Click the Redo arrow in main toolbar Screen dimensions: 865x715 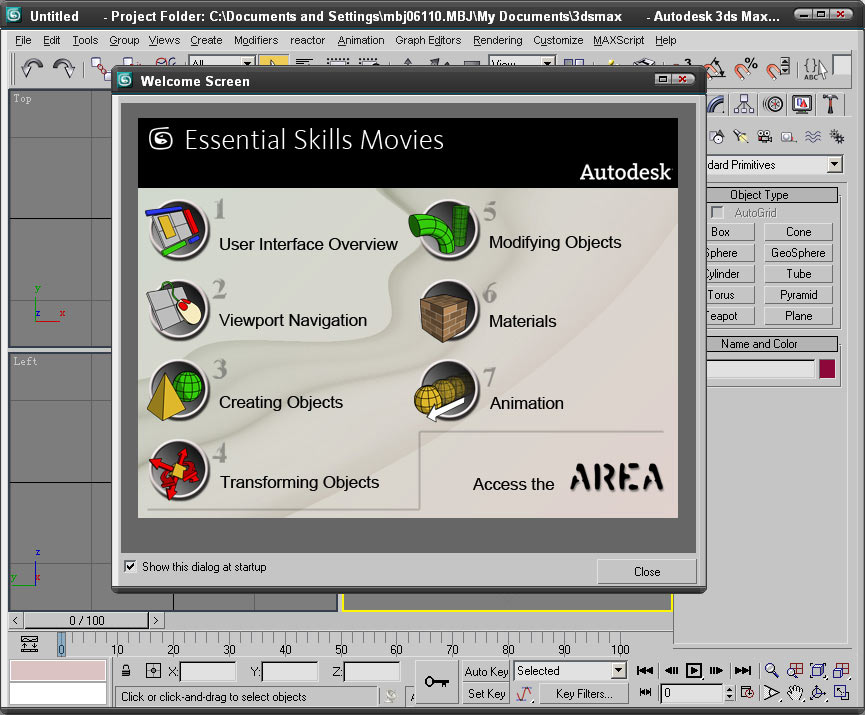tap(64, 68)
